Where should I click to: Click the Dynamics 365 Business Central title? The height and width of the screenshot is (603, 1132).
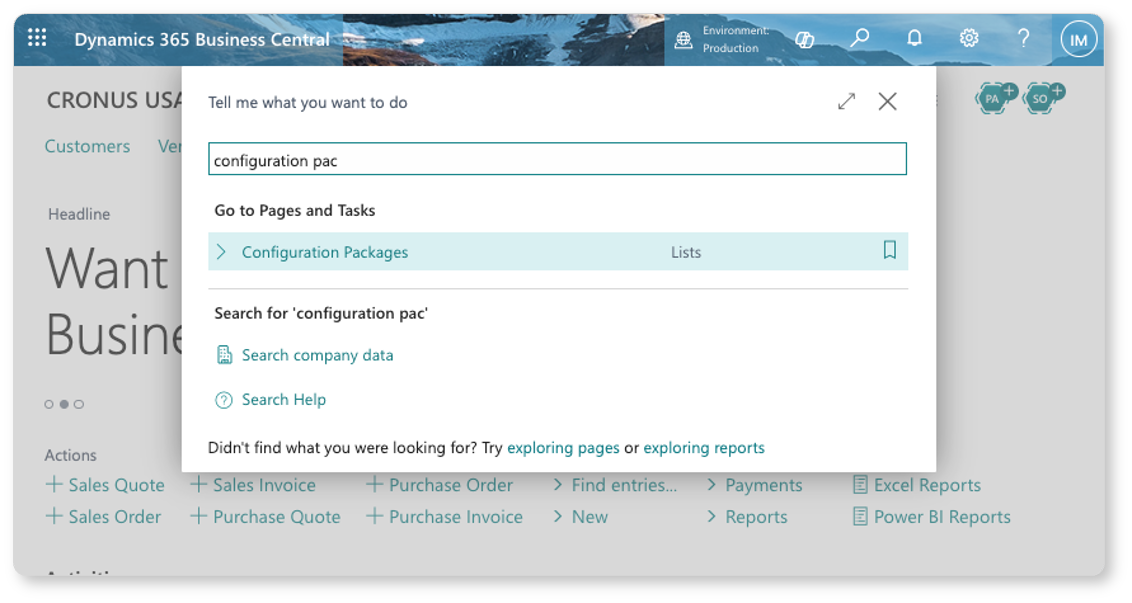[x=202, y=40]
